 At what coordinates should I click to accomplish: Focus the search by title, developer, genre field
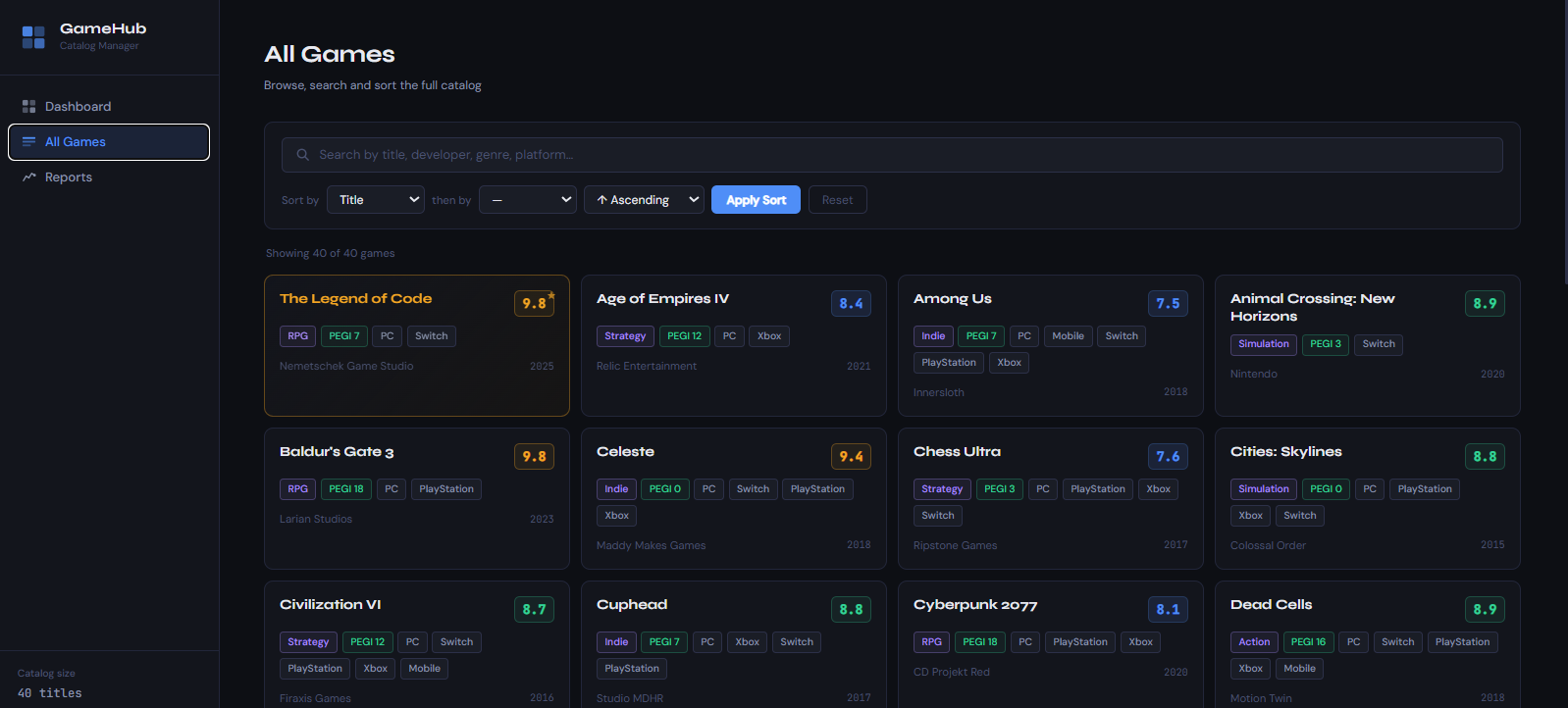pos(892,155)
